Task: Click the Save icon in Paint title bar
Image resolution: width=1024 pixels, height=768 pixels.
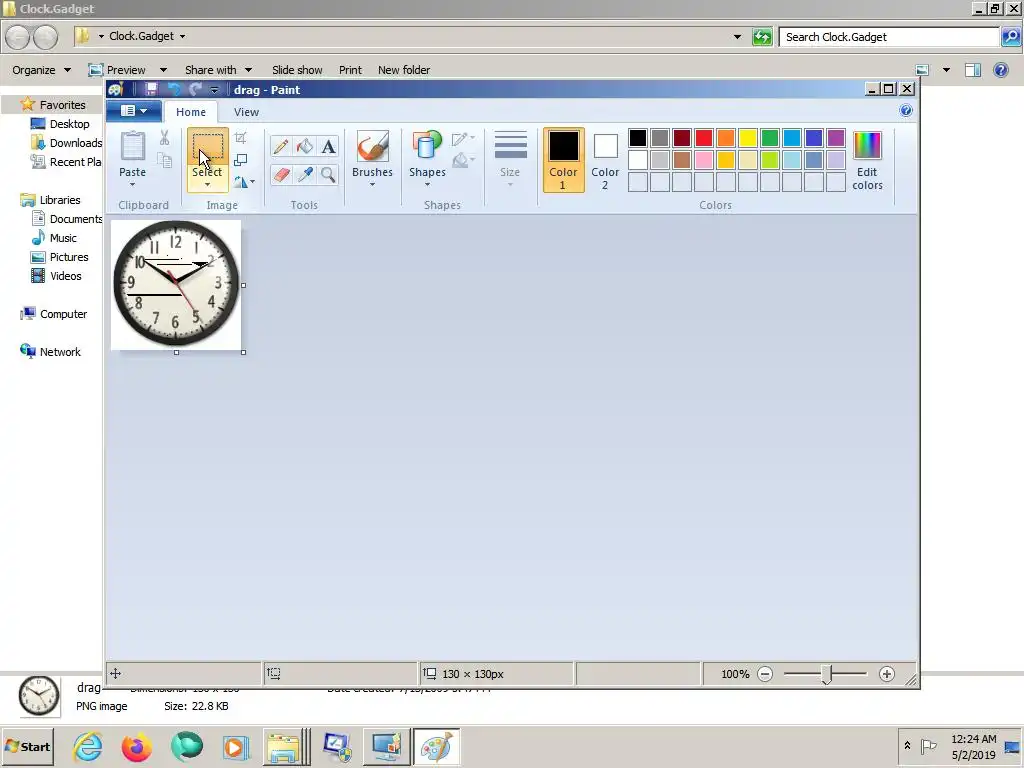Action: pos(151,89)
